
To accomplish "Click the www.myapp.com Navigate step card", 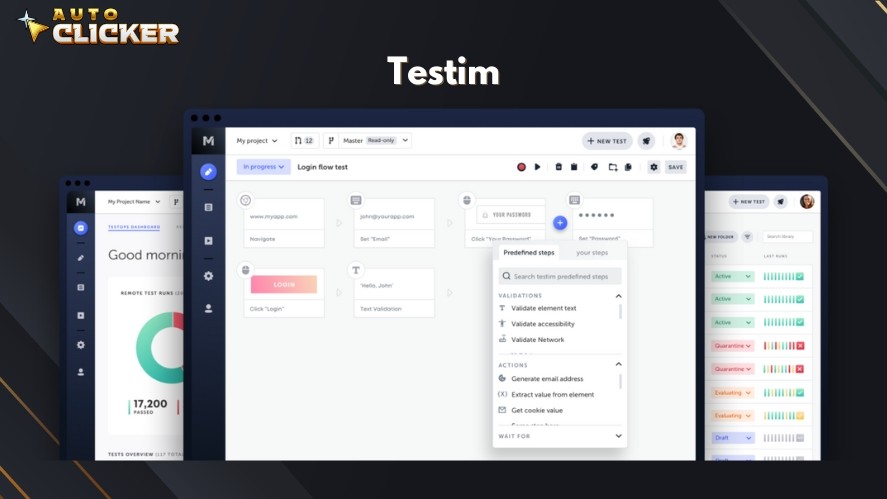I will (x=284, y=222).
